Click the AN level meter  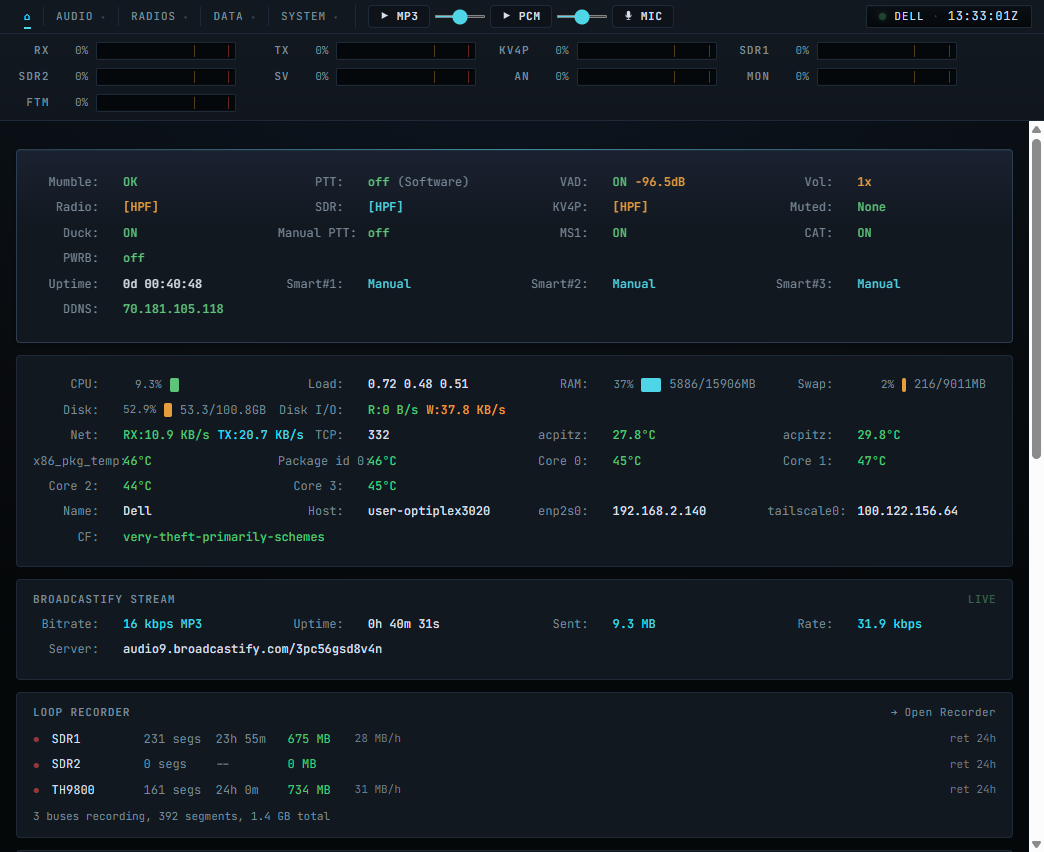point(647,77)
